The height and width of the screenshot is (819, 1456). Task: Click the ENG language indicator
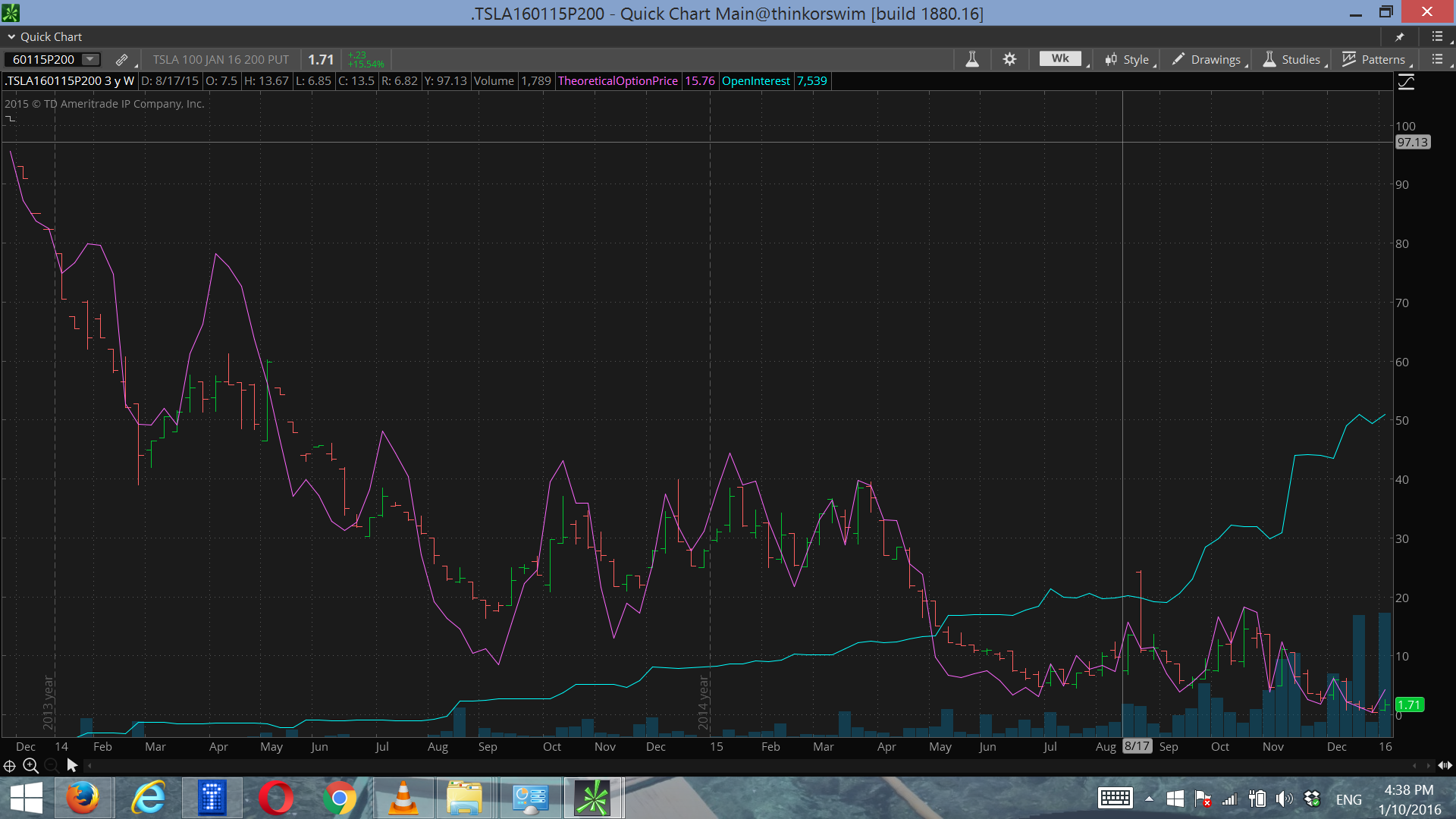tap(1348, 799)
